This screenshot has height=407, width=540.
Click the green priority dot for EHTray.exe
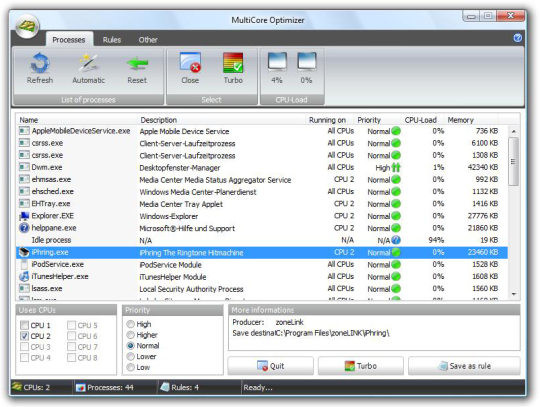396,204
